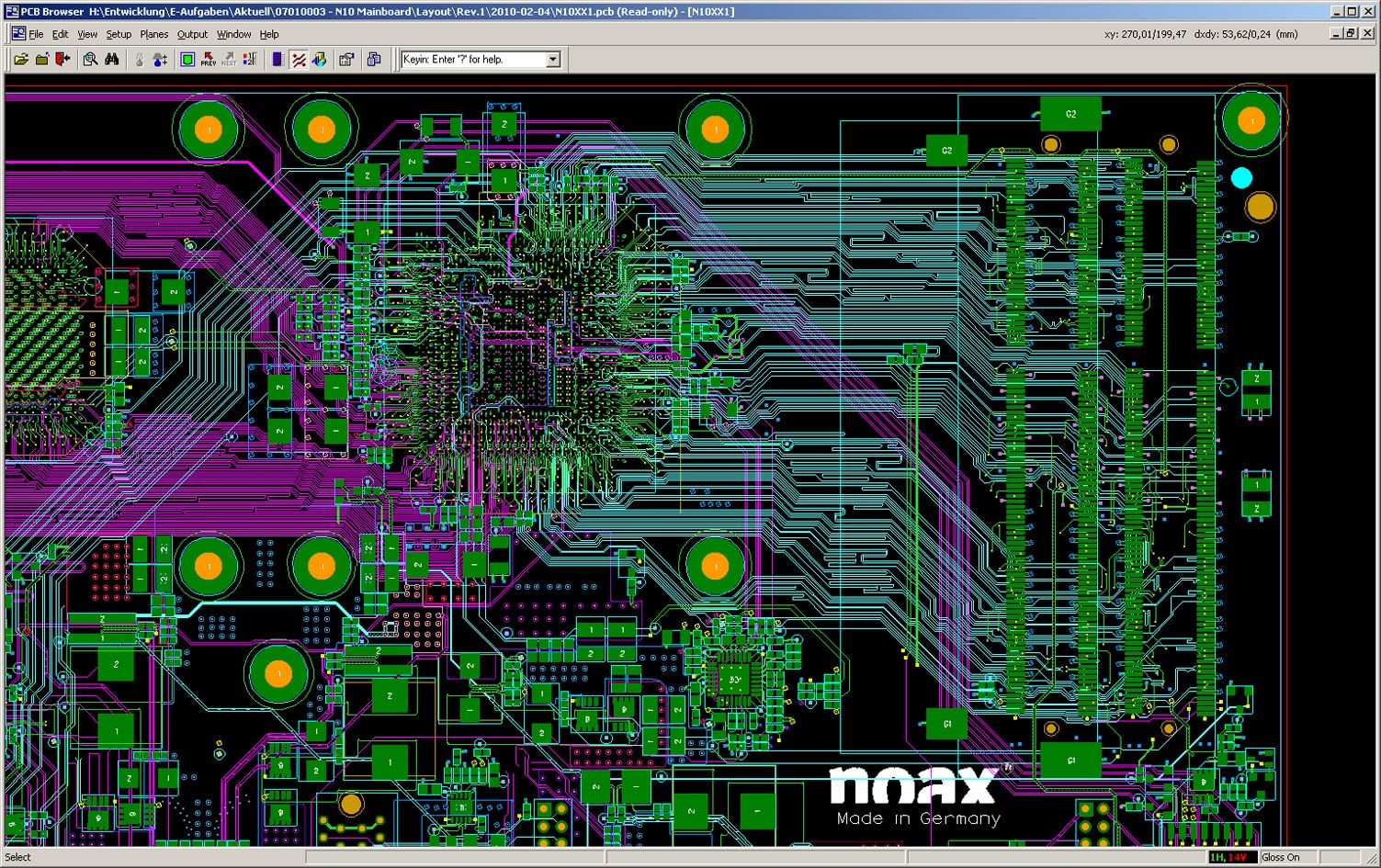Open the Edit menu

point(60,34)
